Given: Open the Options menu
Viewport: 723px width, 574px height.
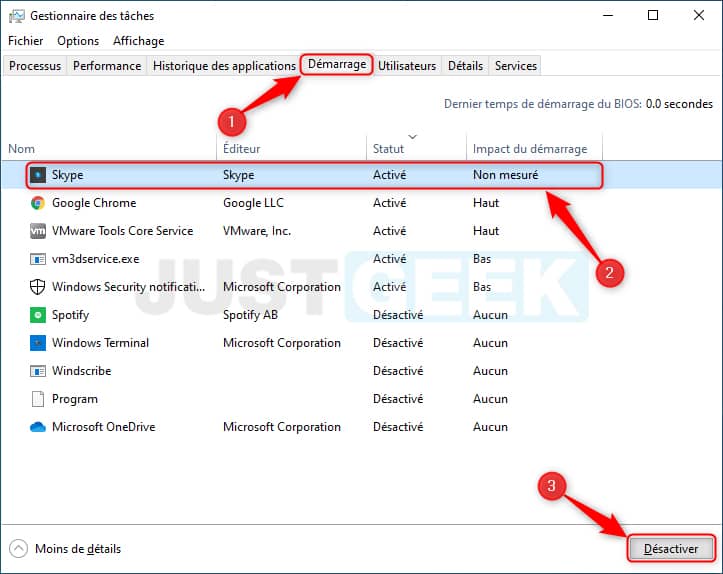Looking at the screenshot, I should pos(78,41).
